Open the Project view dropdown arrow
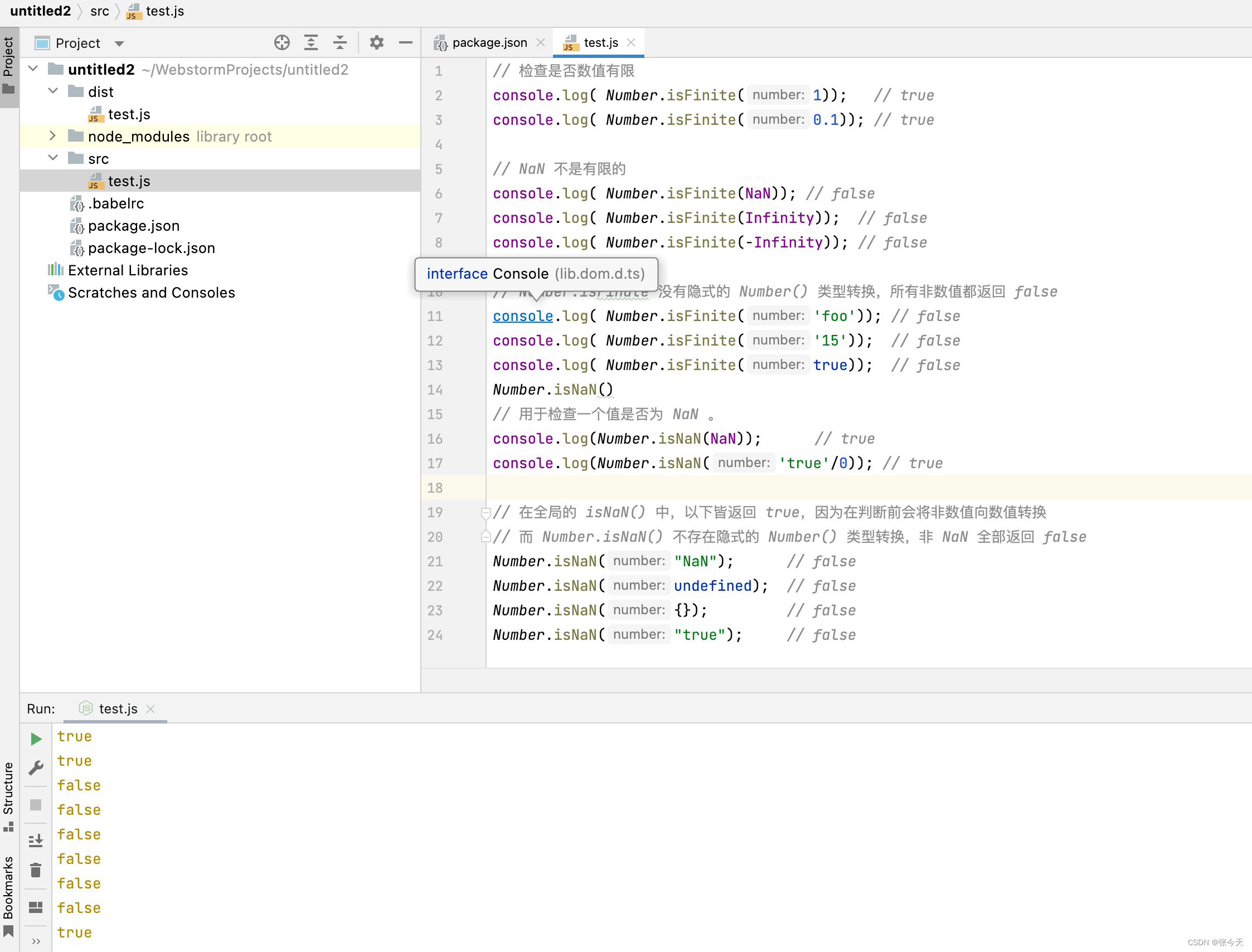Image resolution: width=1252 pixels, height=952 pixels. click(119, 43)
